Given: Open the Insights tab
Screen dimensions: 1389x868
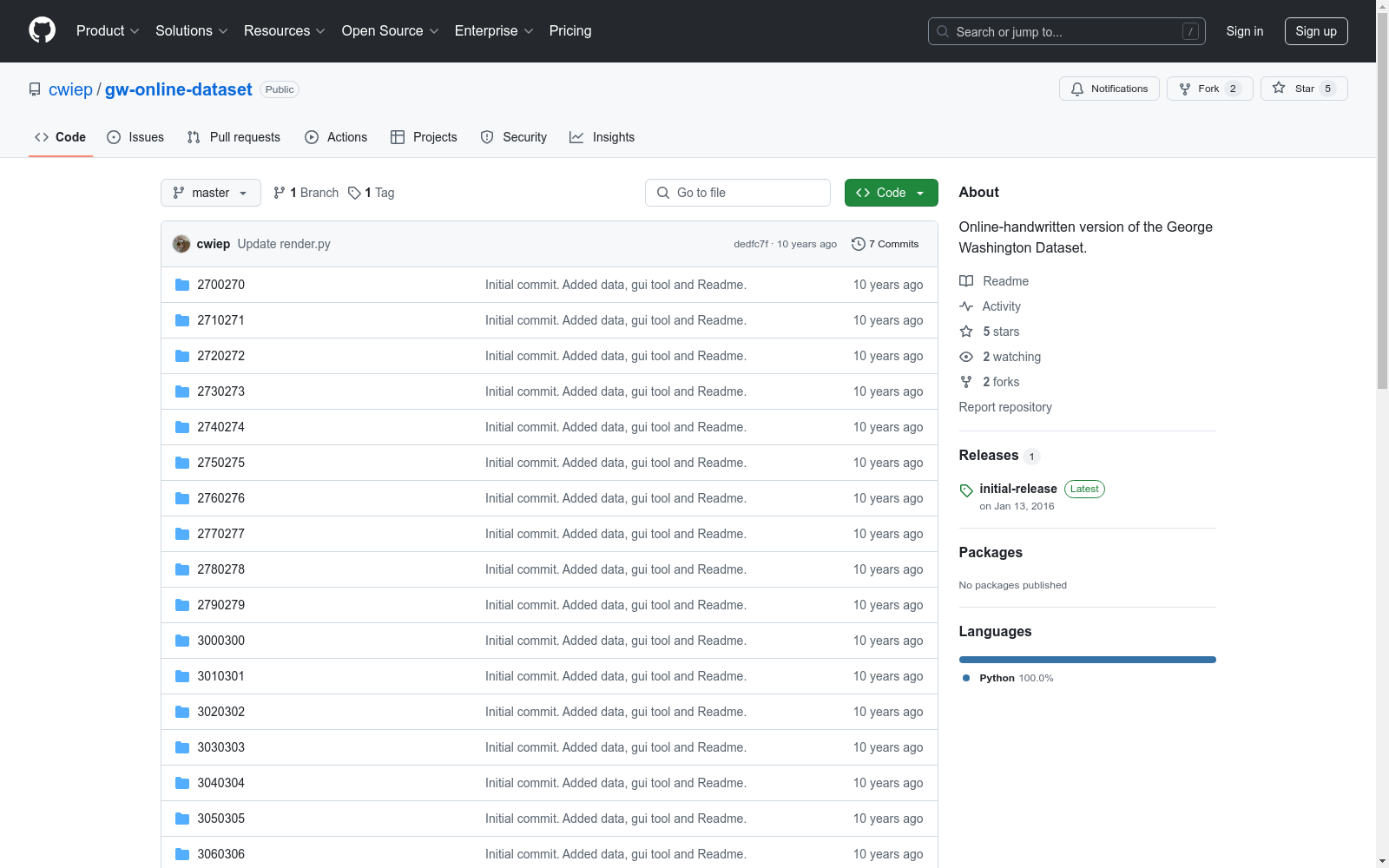Looking at the screenshot, I should [x=602, y=137].
